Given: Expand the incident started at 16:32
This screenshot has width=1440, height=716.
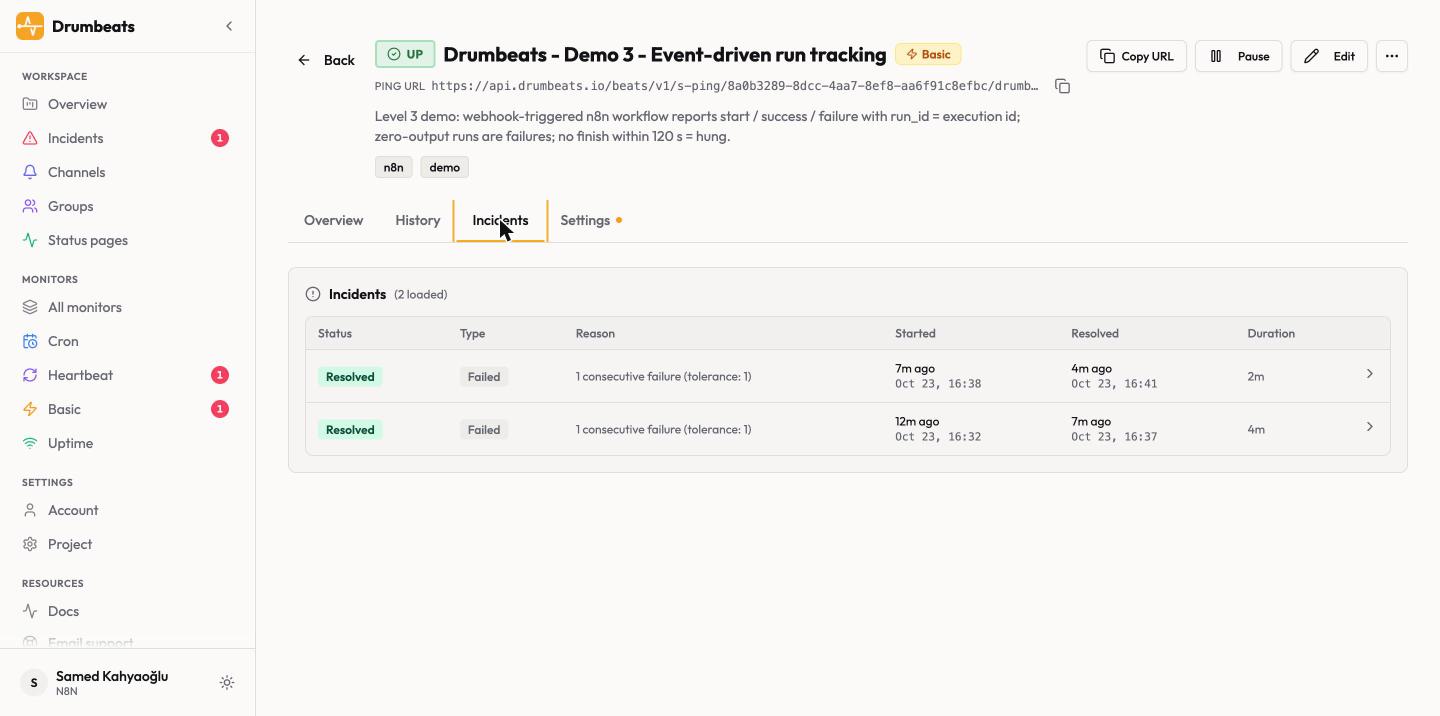Looking at the screenshot, I should pyautogui.click(x=1370, y=426).
